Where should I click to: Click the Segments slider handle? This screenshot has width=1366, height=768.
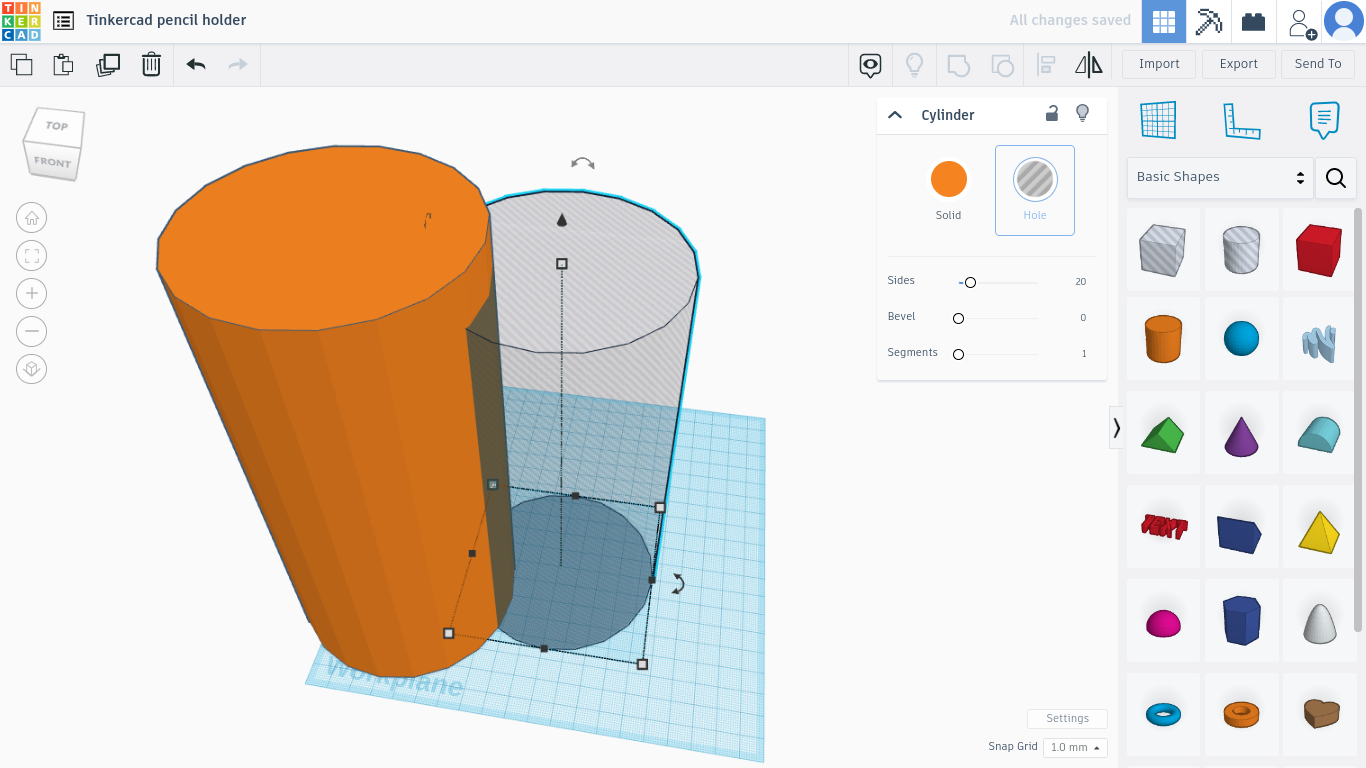click(x=958, y=355)
